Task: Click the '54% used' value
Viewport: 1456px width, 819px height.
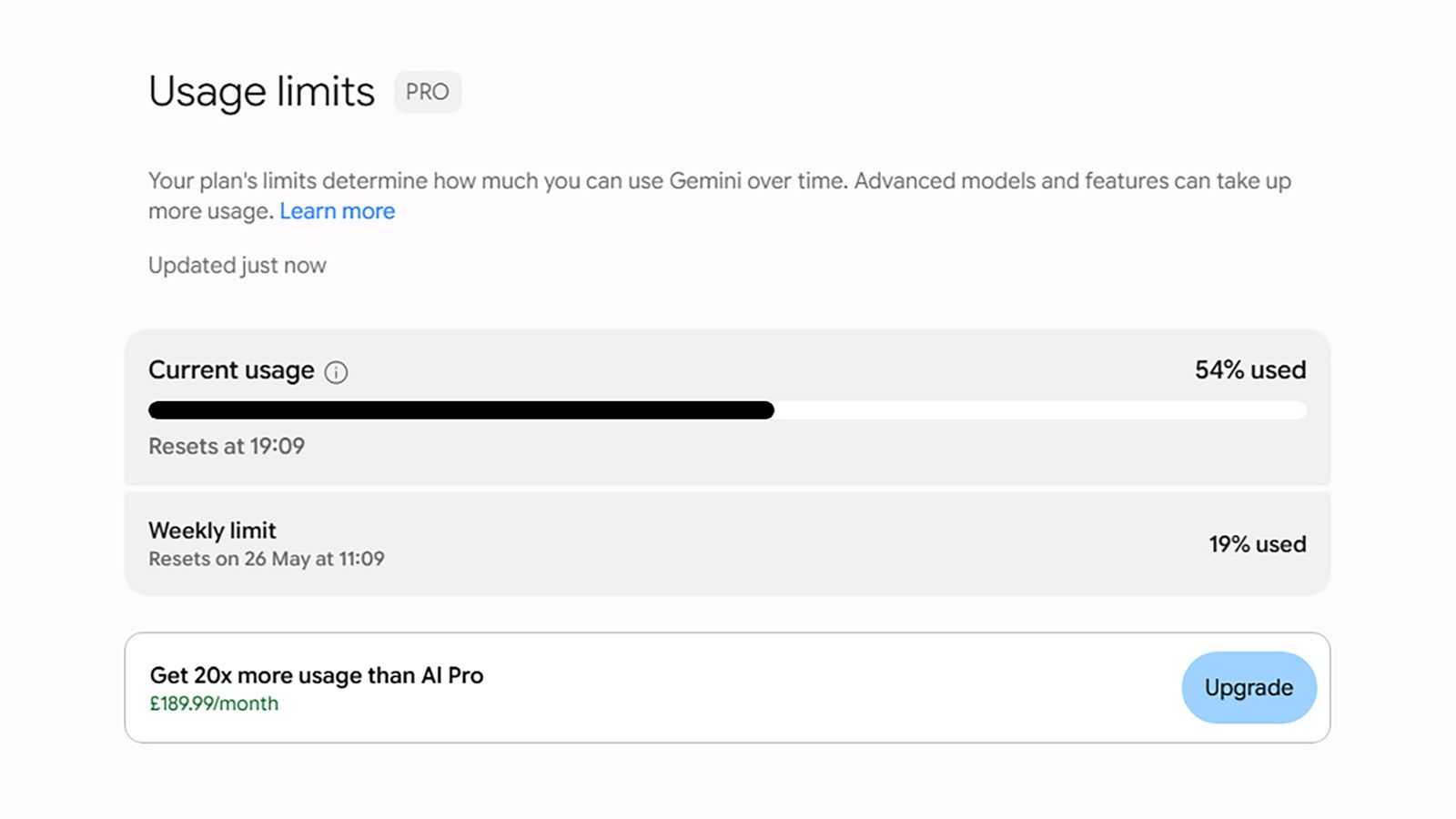Action: [x=1250, y=369]
